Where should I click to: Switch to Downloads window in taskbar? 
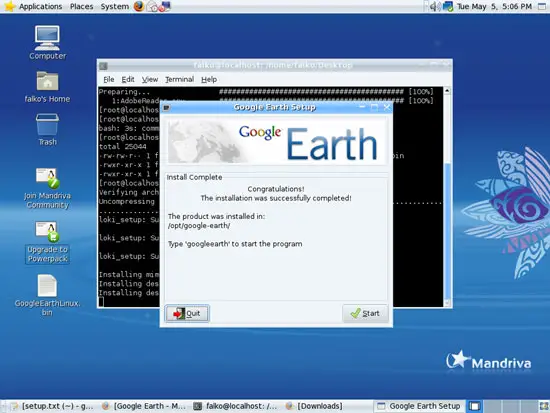[314, 406]
